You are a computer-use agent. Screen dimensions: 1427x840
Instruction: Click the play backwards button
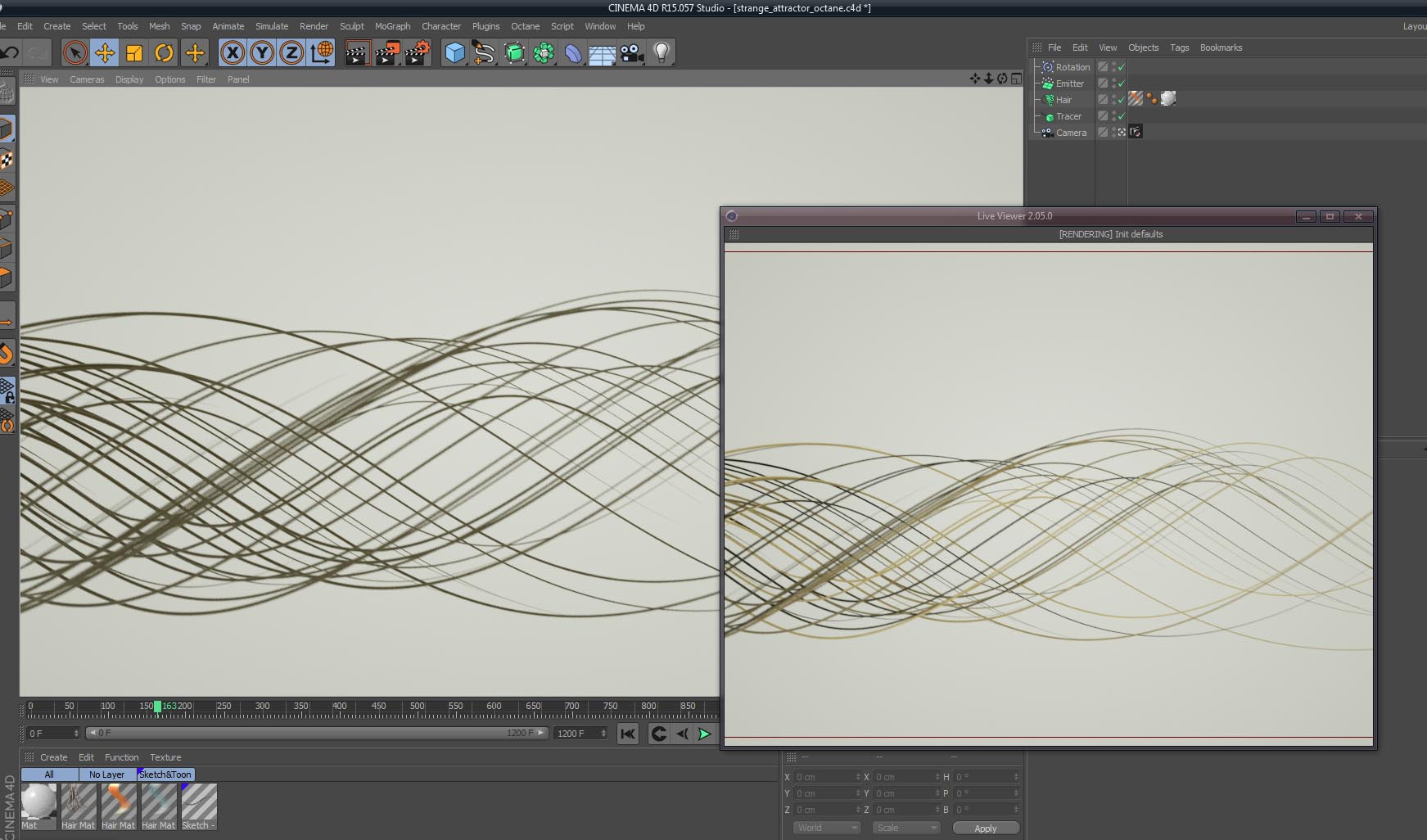tap(681, 734)
